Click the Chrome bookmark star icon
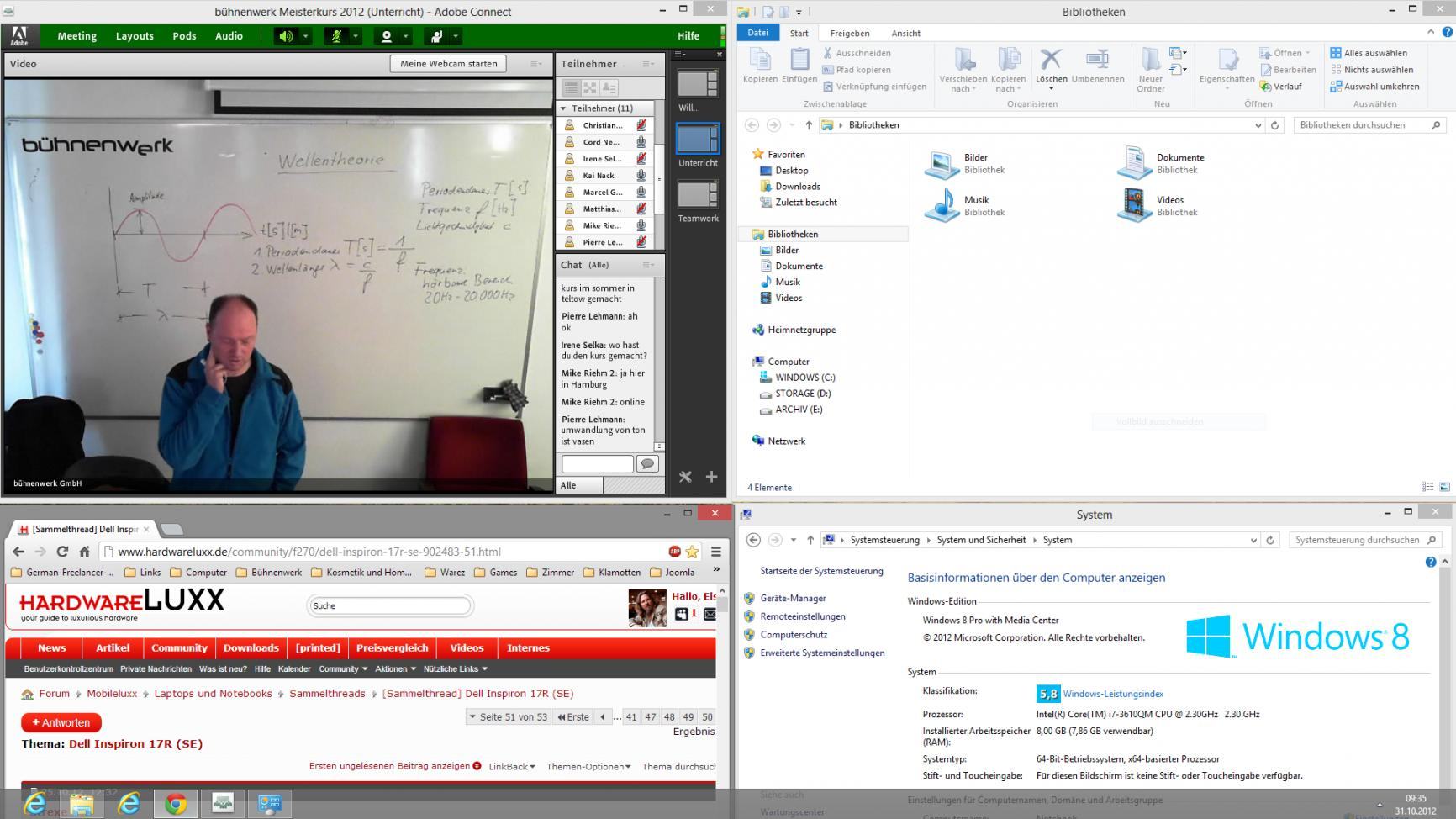 tap(692, 552)
